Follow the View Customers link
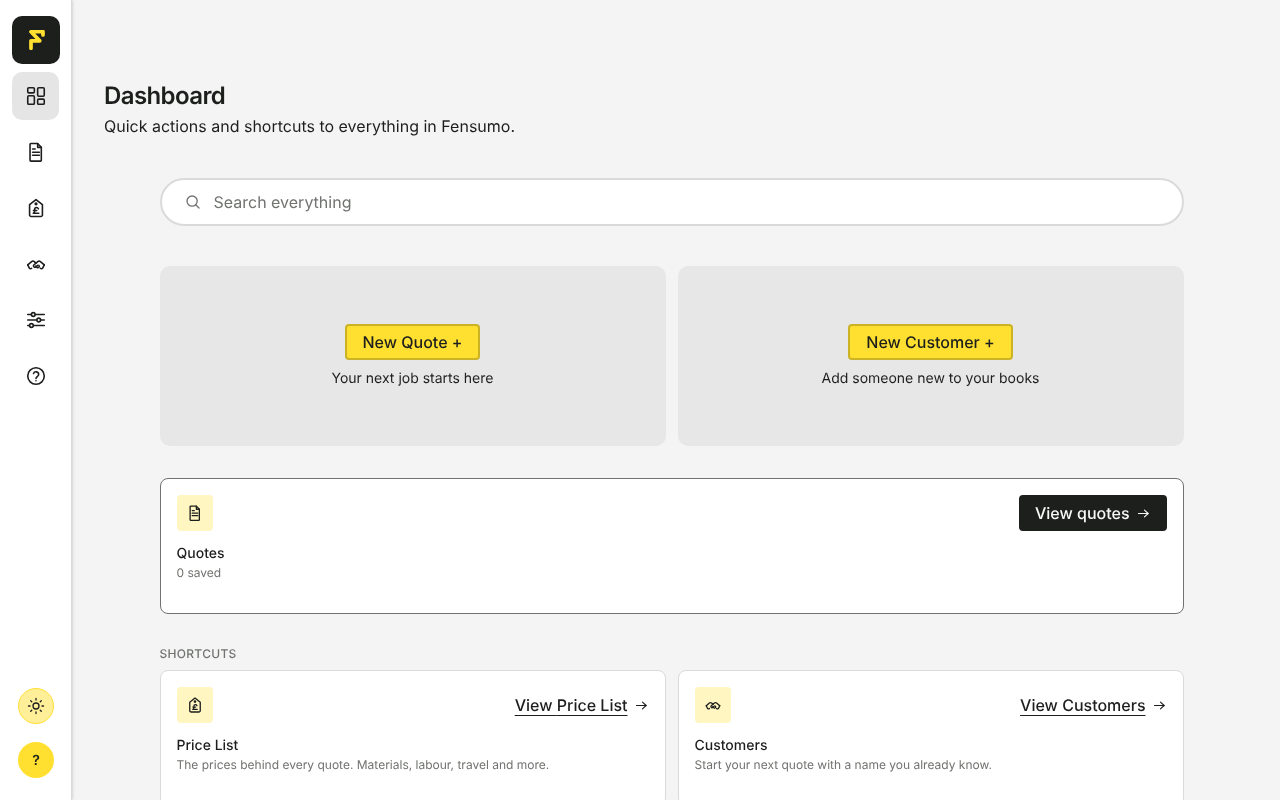This screenshot has height=800, width=1280. [x=1093, y=705]
